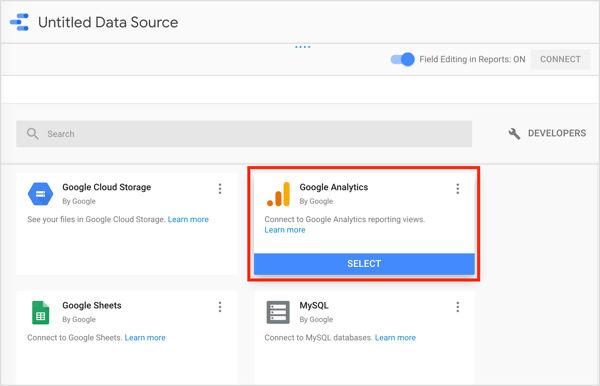
Task: Click the Google Analytics bar chart icon
Action: (x=278, y=194)
